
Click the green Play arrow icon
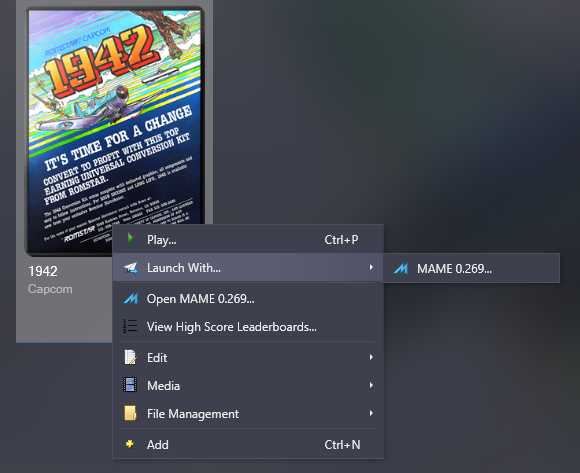[130, 239]
